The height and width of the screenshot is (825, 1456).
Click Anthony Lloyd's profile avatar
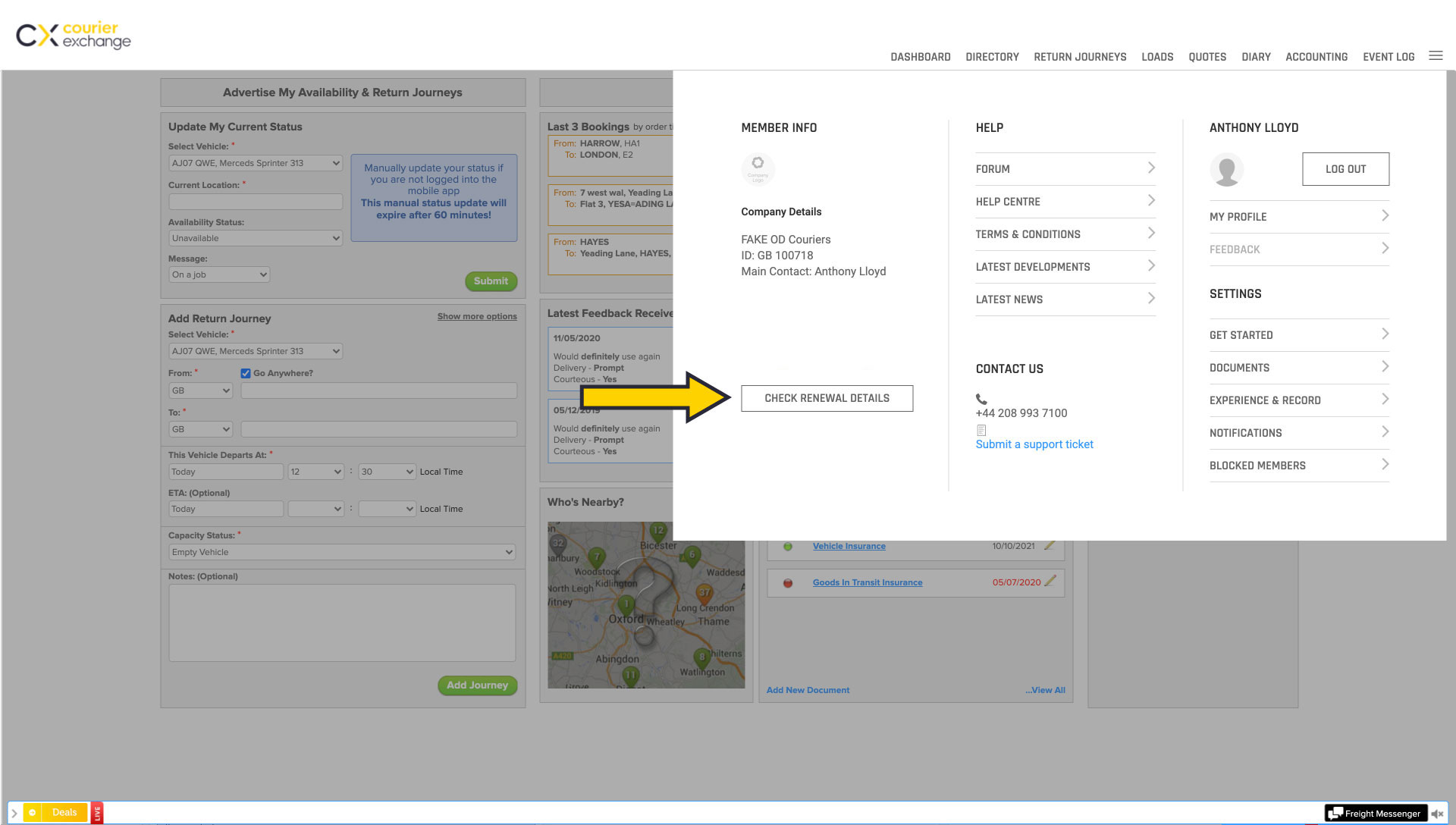point(1226,169)
